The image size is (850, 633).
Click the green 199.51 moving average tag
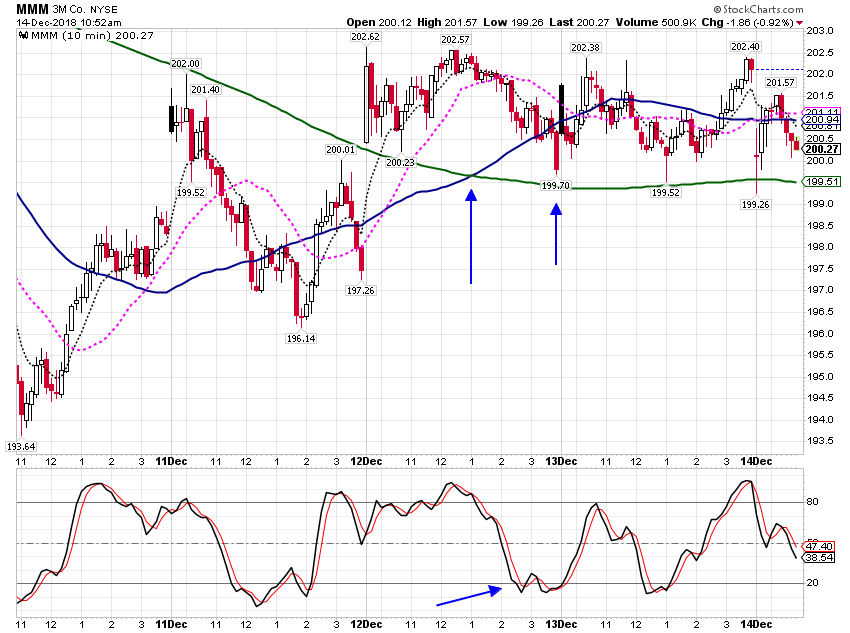822,182
